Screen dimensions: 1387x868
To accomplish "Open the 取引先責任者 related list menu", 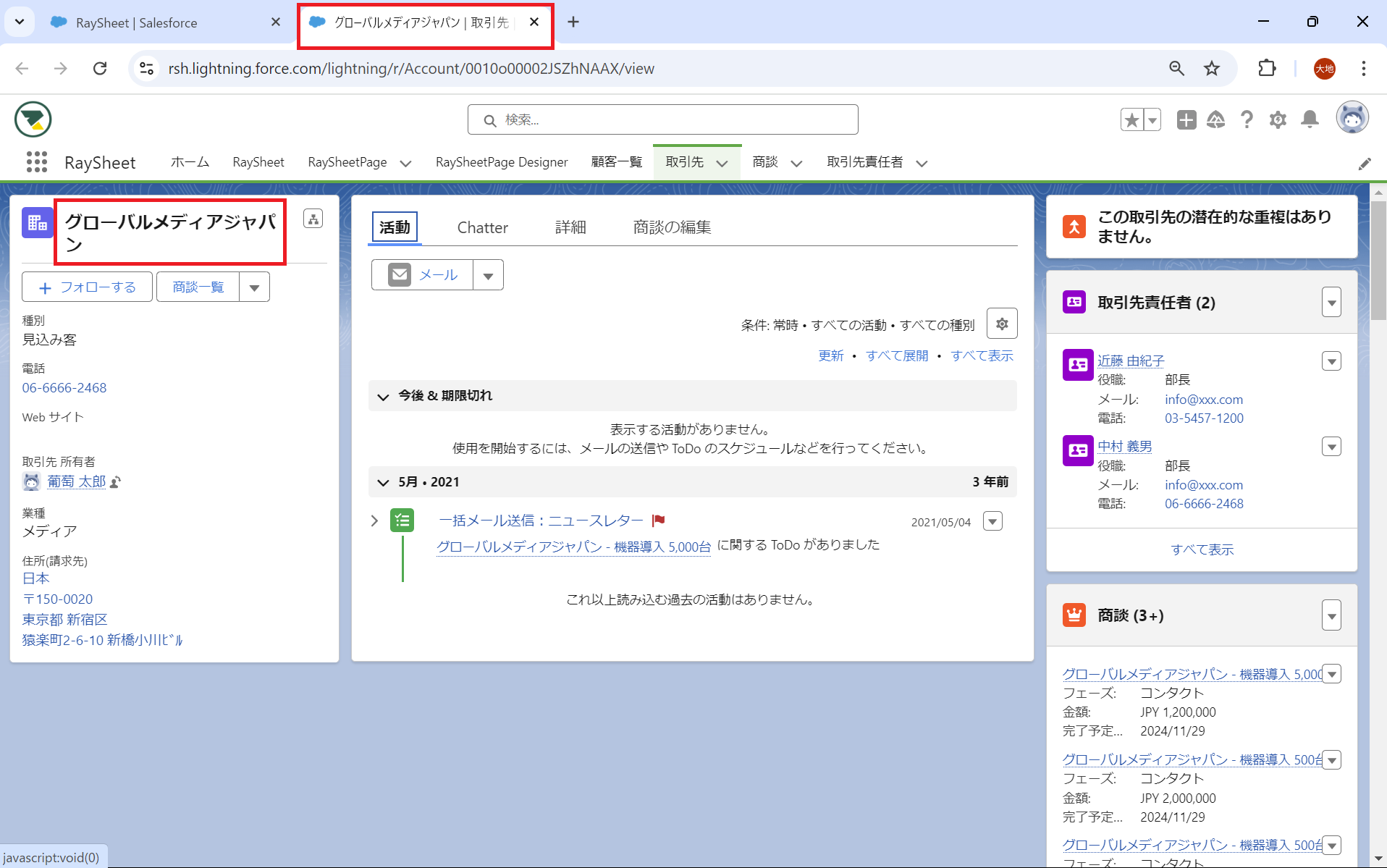I will click(x=1331, y=303).
